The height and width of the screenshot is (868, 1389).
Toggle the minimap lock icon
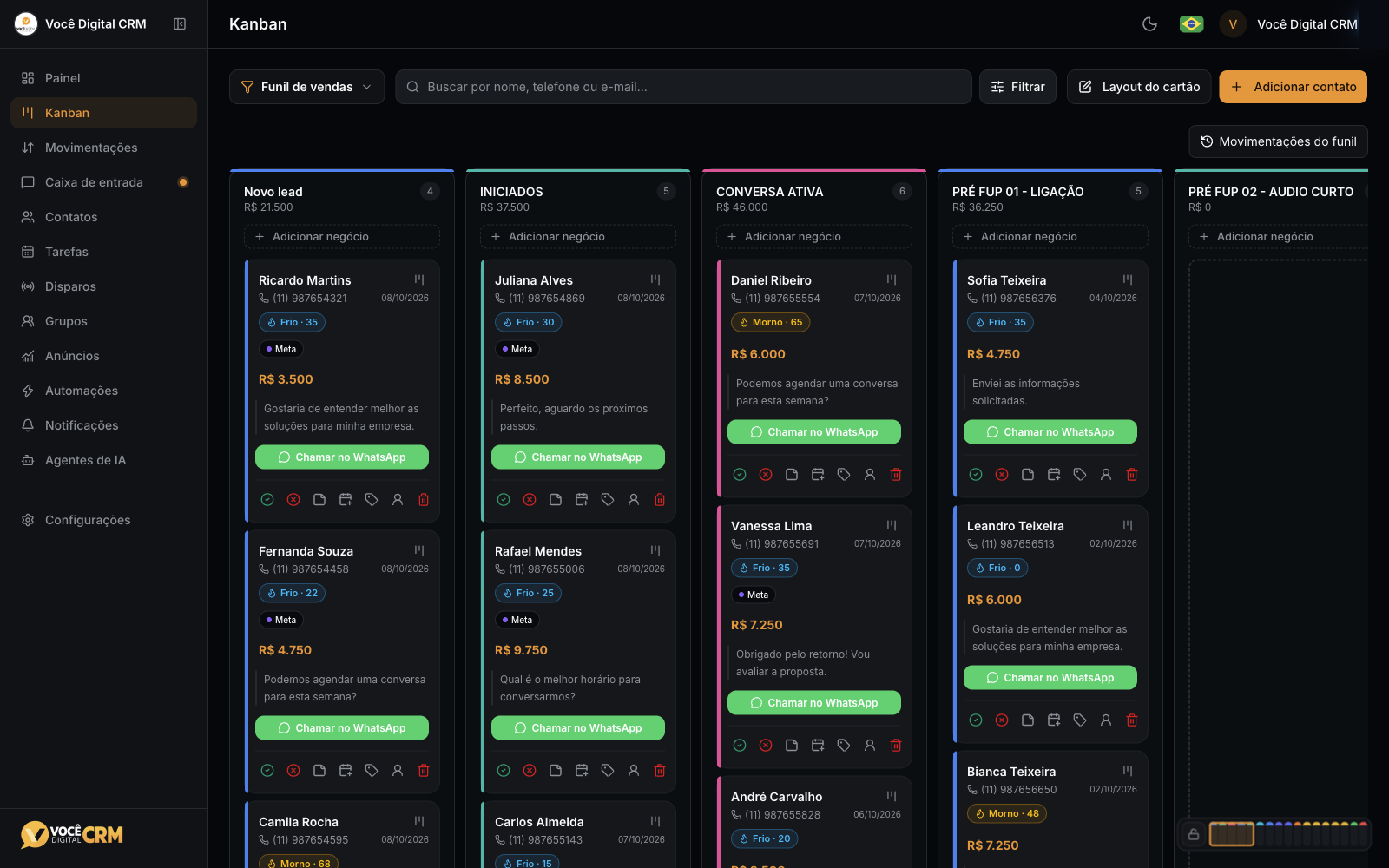(x=1194, y=834)
